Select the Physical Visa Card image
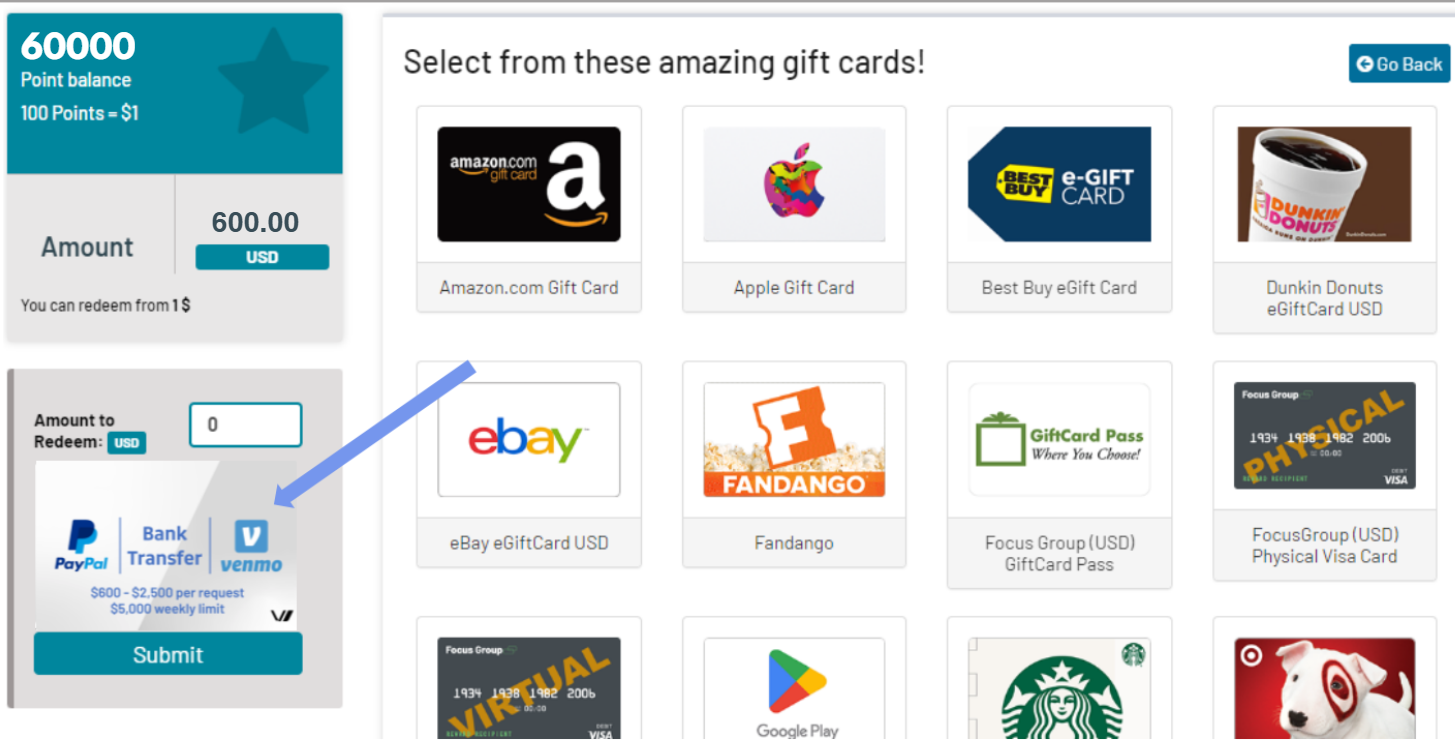This screenshot has height=754, width=1455. [x=1324, y=435]
